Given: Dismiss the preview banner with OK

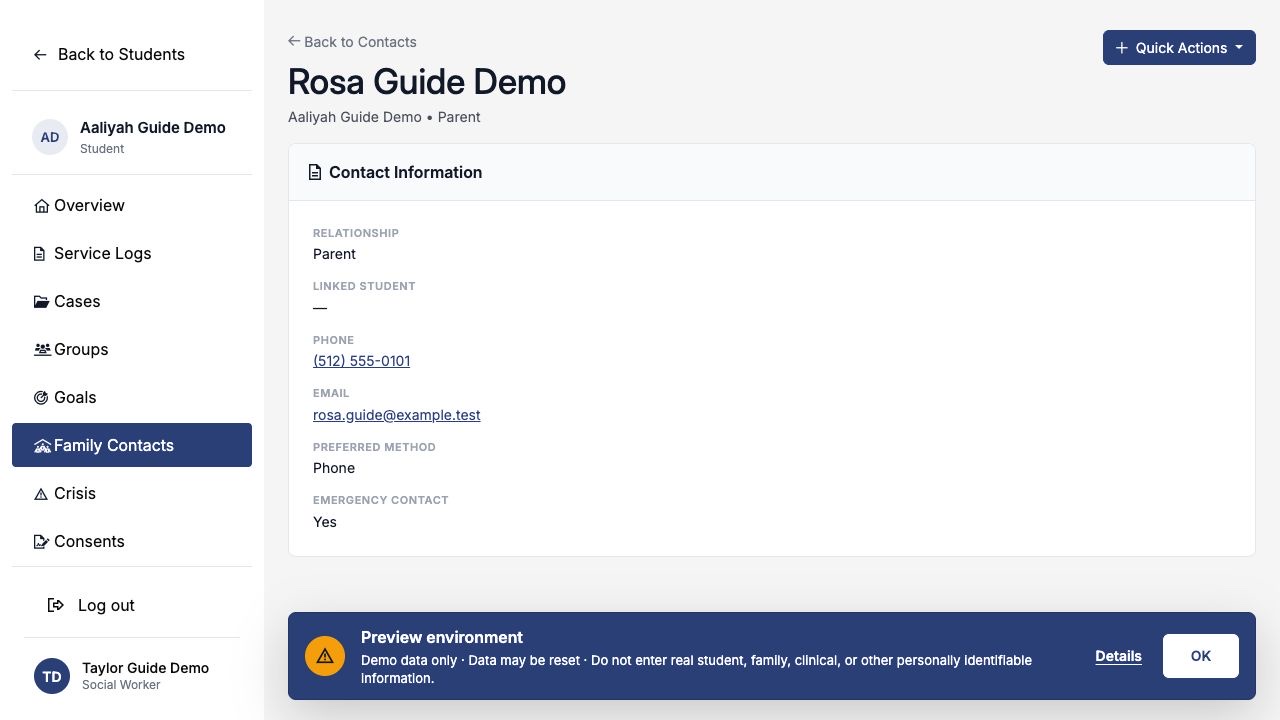Looking at the screenshot, I should (1201, 656).
